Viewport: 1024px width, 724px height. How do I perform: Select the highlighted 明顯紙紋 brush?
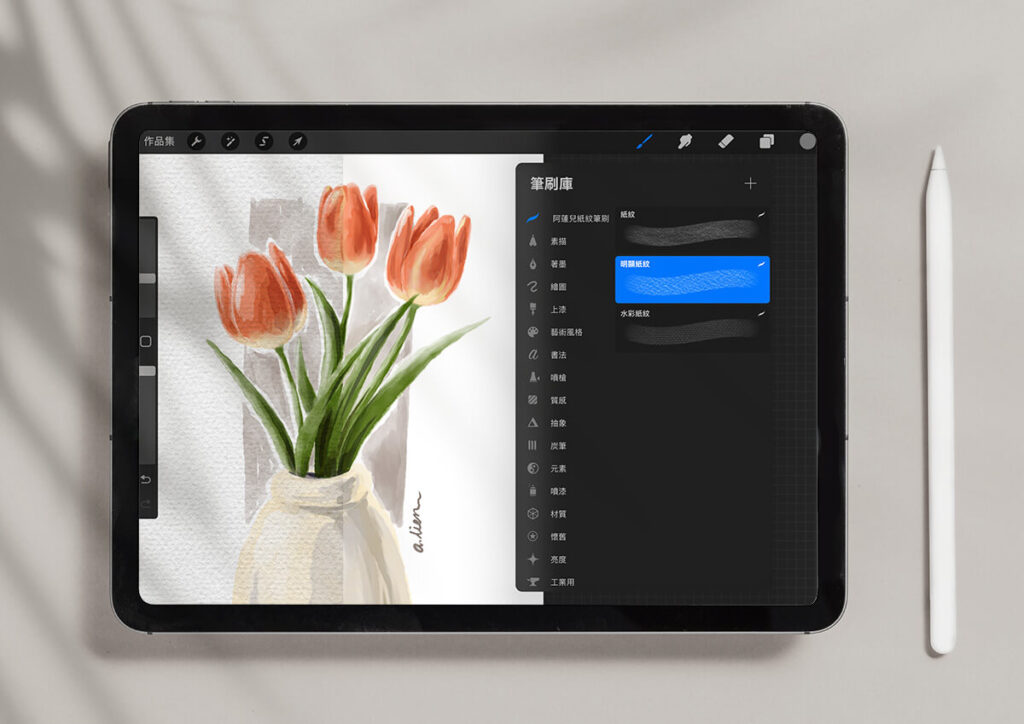point(692,279)
